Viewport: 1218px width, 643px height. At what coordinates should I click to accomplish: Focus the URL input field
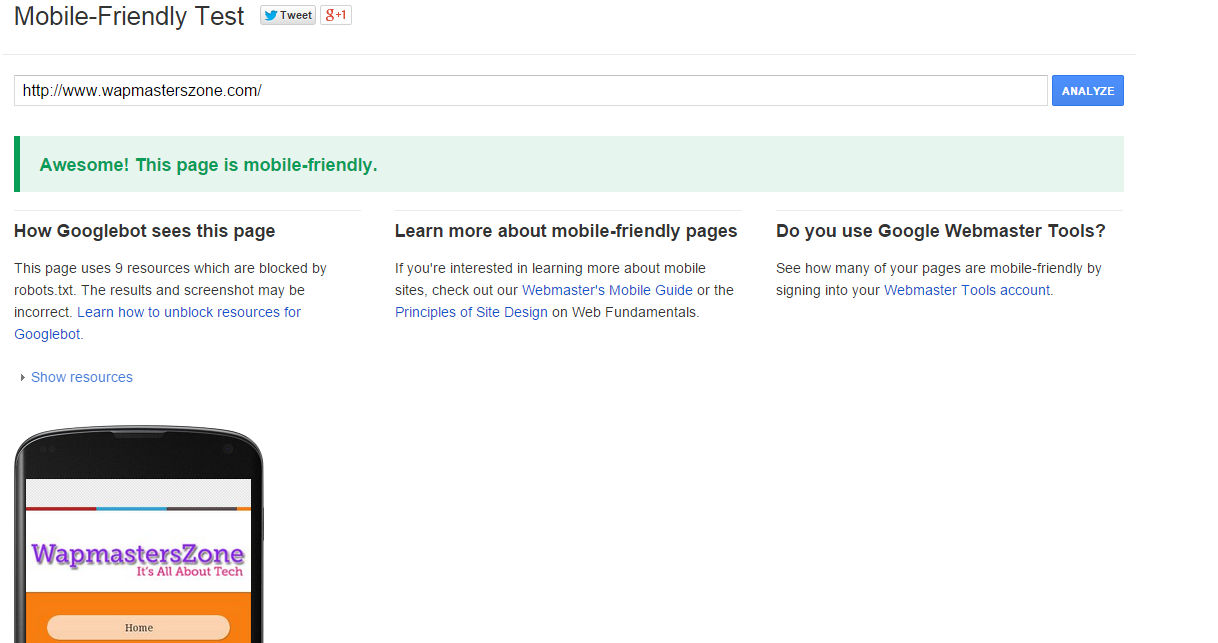pos(531,91)
